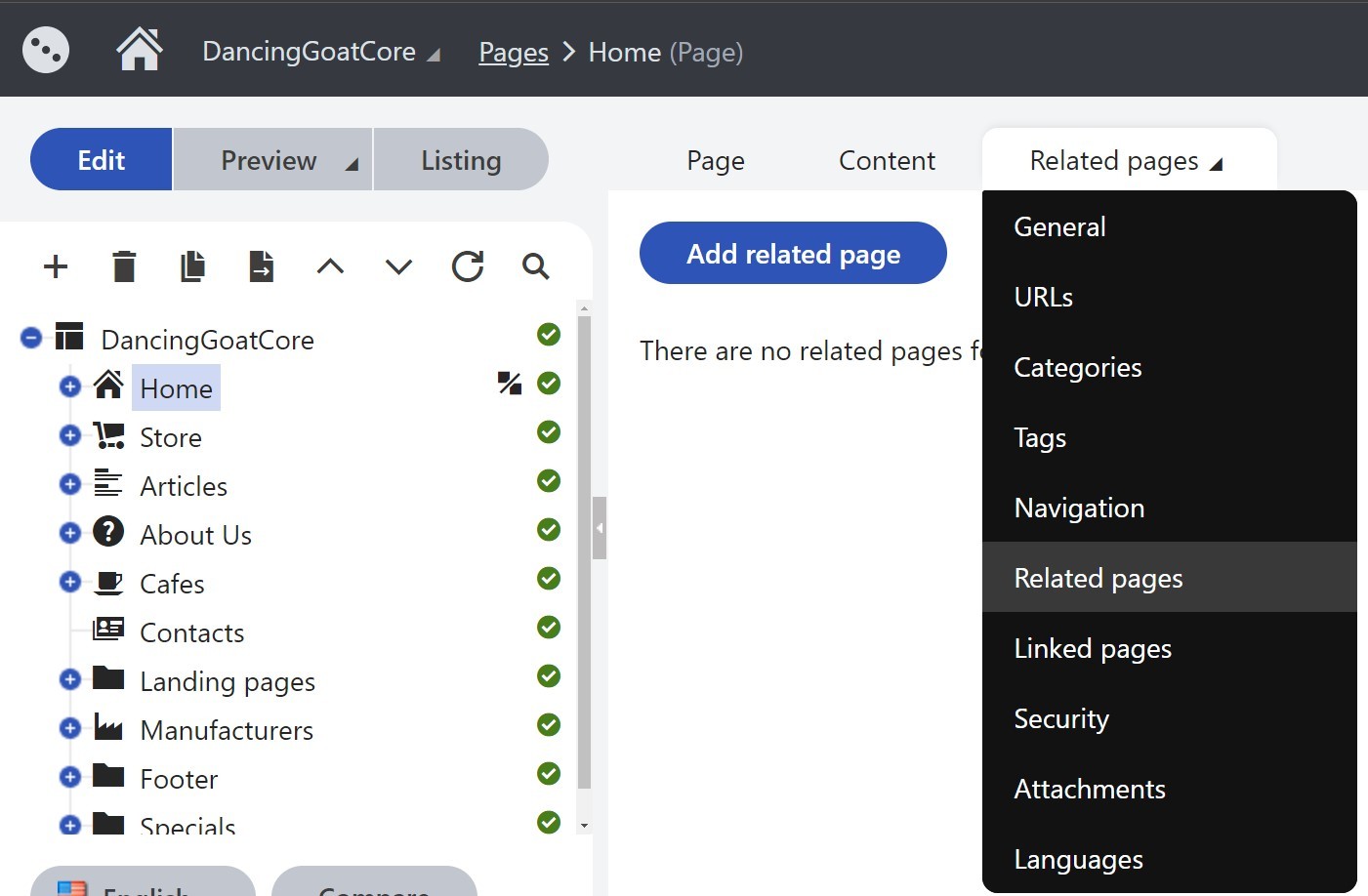Follow the Pages breadcrumb link
The image size is (1368, 896).
514,52
